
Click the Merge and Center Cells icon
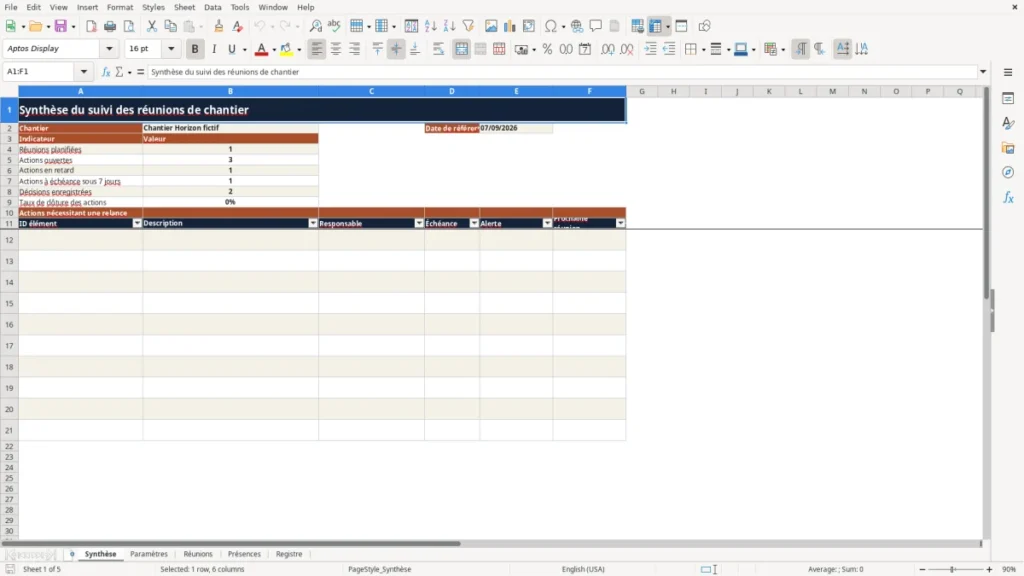click(x=461, y=49)
